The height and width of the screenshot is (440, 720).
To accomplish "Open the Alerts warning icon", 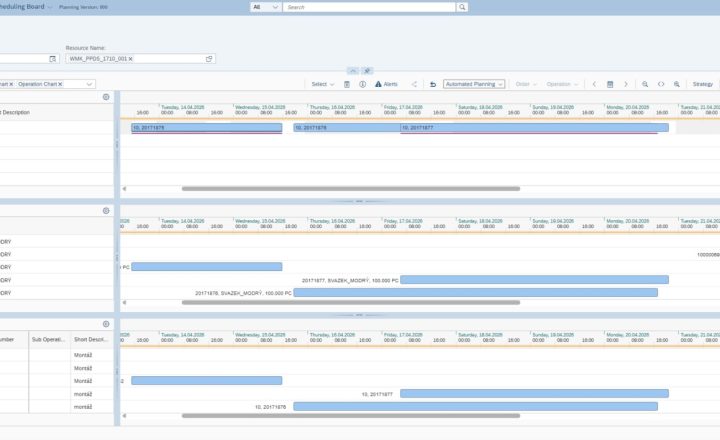I will [x=378, y=84].
